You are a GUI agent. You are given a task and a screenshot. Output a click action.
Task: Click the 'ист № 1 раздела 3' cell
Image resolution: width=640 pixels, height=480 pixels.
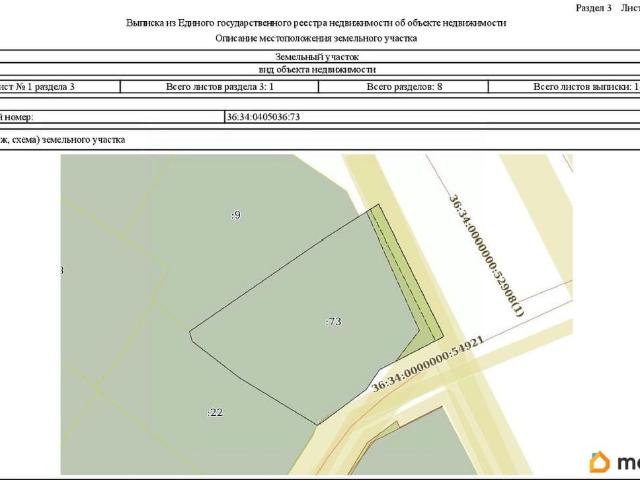click(60, 87)
